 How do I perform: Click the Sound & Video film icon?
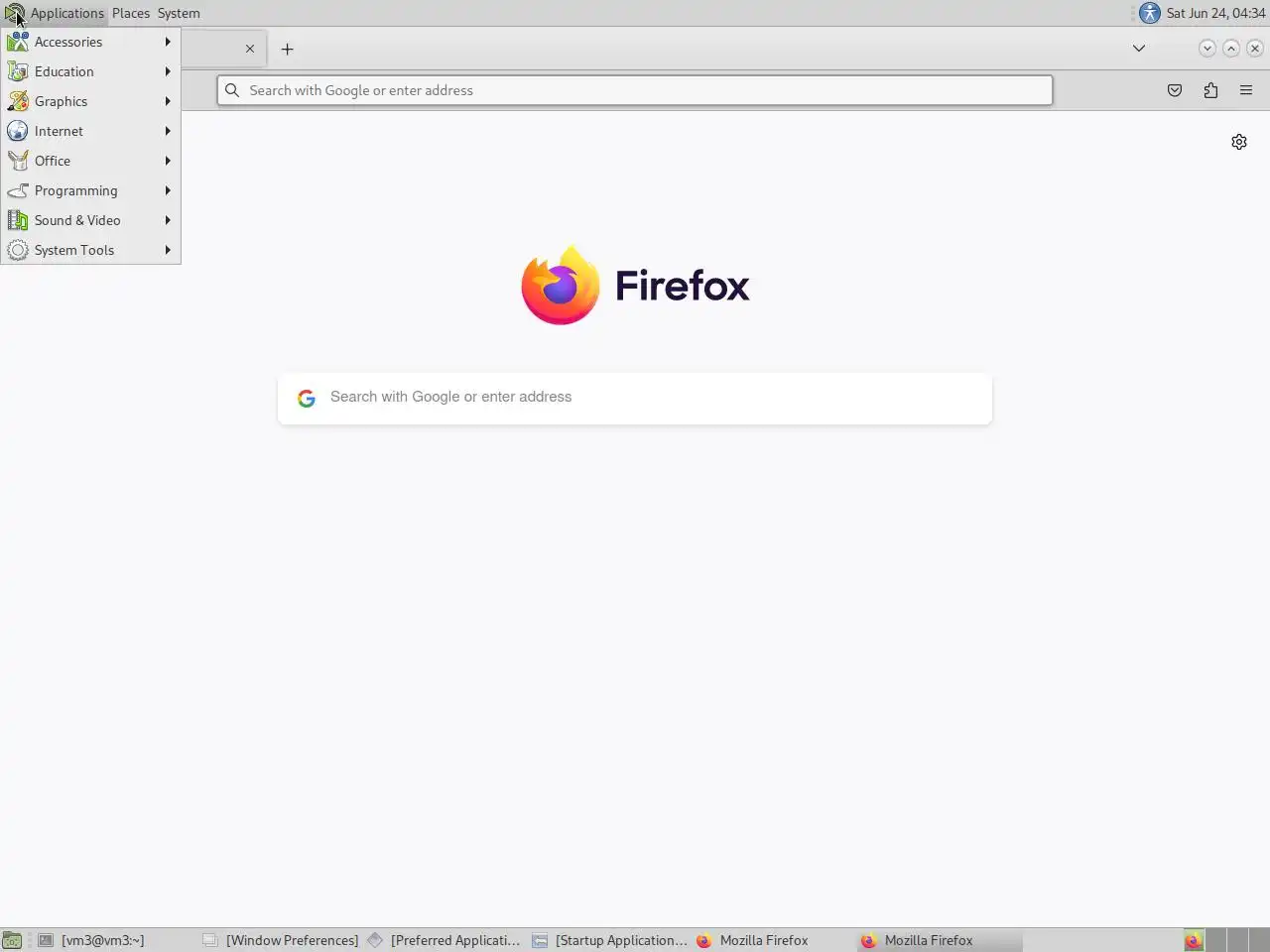click(x=18, y=220)
